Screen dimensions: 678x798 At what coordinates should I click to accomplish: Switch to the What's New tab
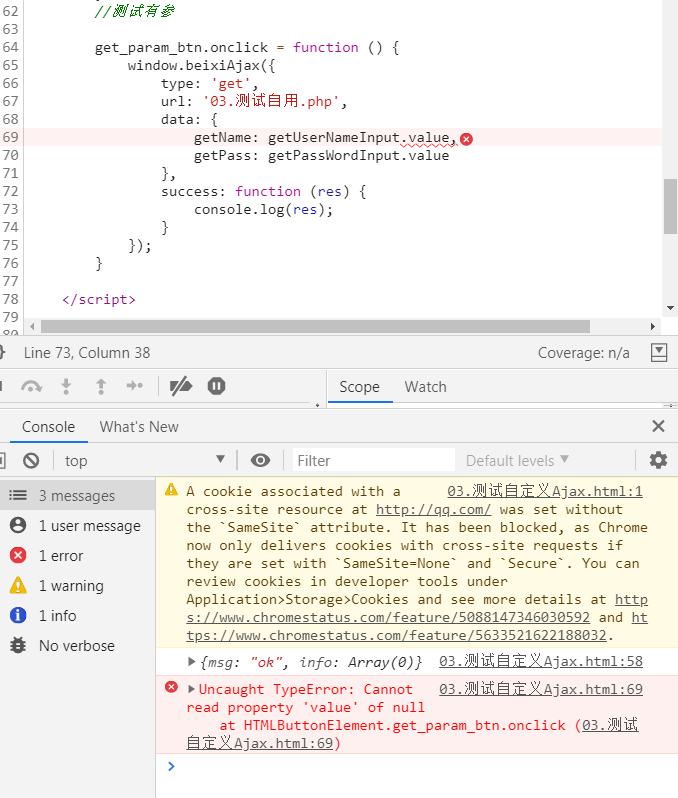point(139,426)
